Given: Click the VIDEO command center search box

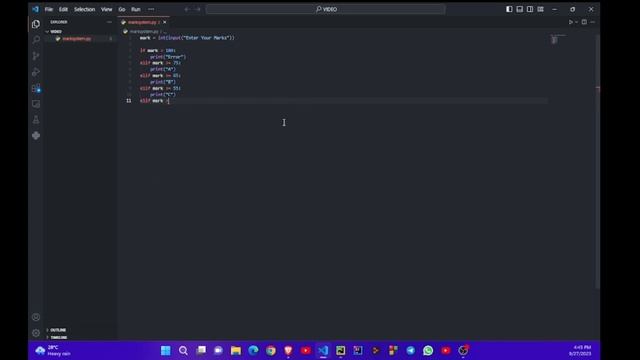Looking at the screenshot, I should click(x=325, y=9).
